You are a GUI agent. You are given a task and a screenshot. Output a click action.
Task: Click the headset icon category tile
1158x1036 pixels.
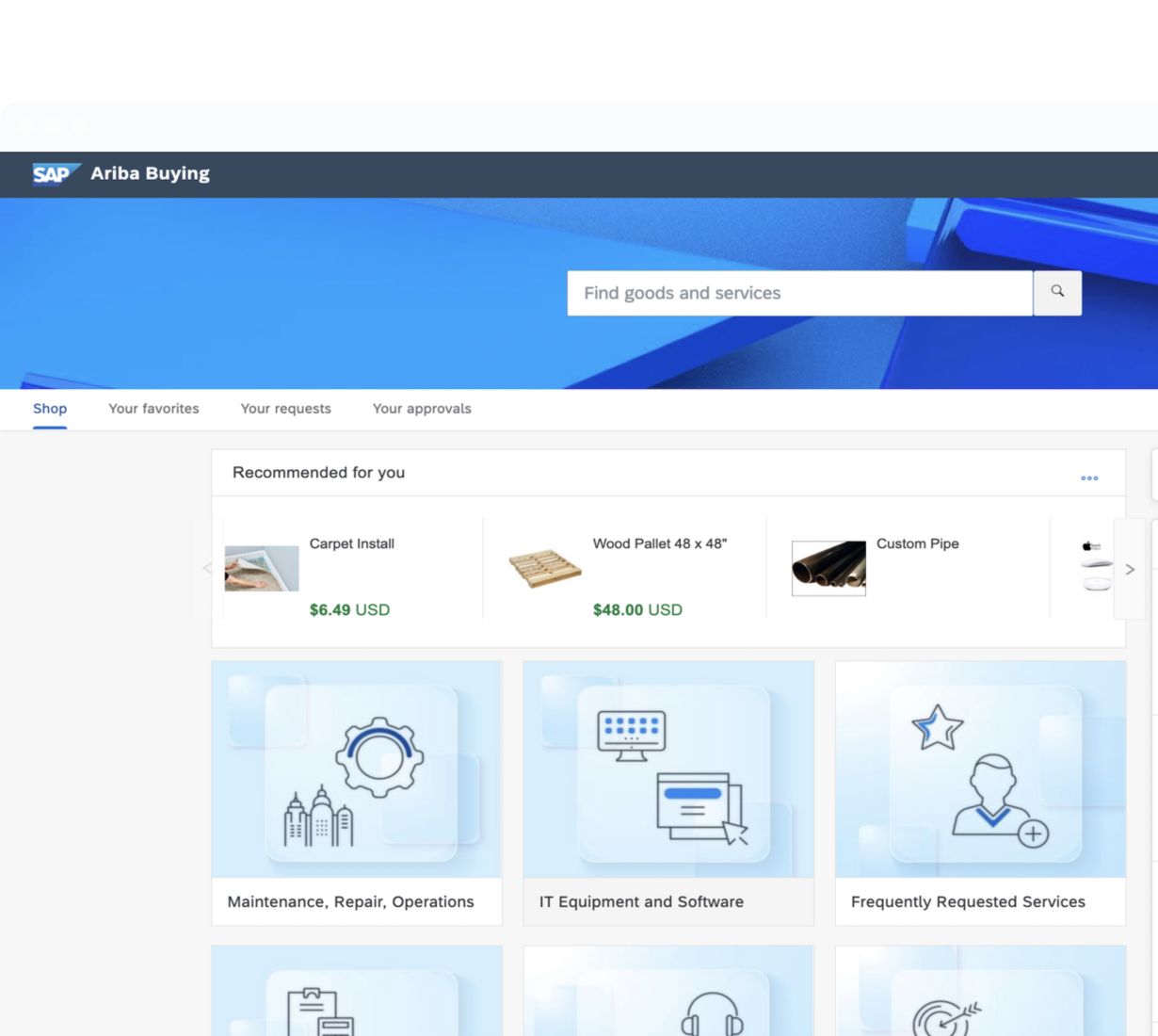coord(668,994)
